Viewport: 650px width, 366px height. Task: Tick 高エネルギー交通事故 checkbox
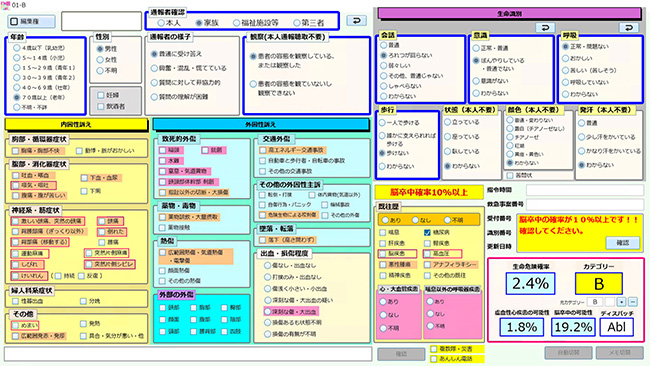pyautogui.click(x=262, y=150)
